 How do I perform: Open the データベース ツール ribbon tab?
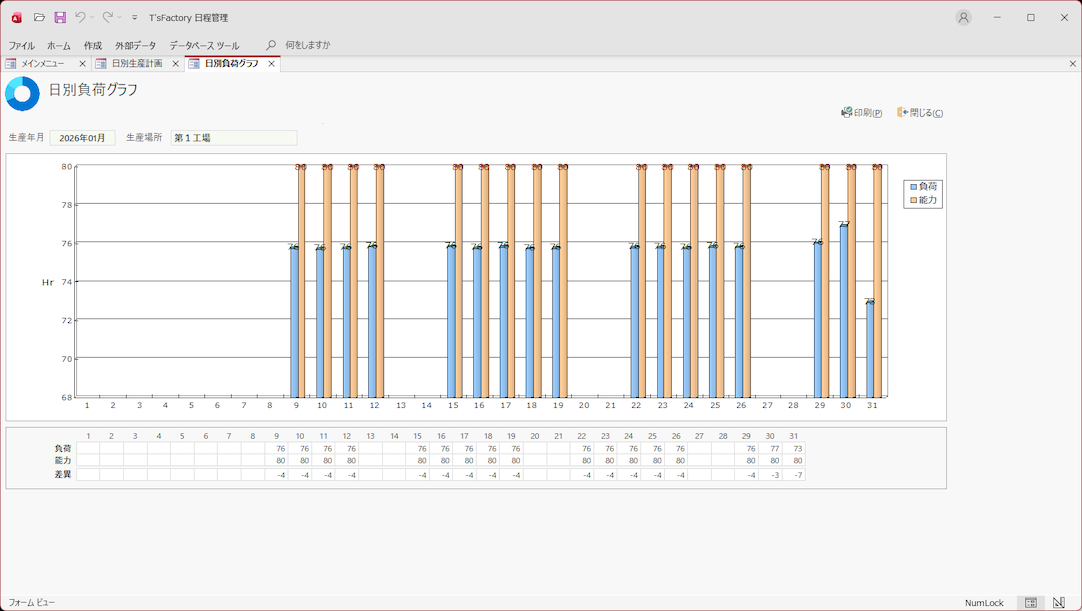pos(204,45)
